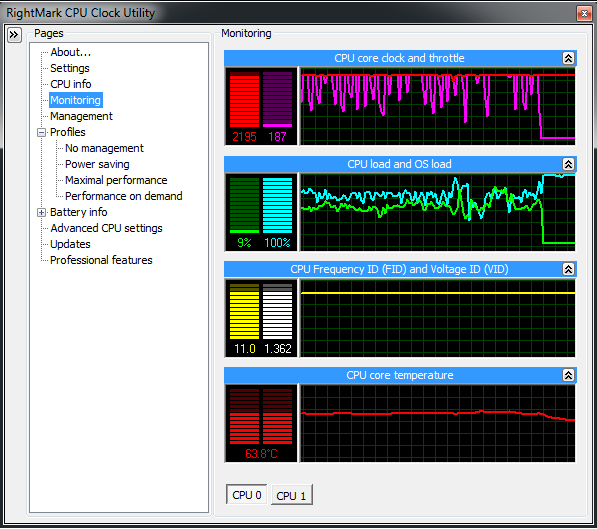Click the cyan OS load bar gauge
Image resolution: width=597 pixels, height=529 pixels.
click(278, 205)
